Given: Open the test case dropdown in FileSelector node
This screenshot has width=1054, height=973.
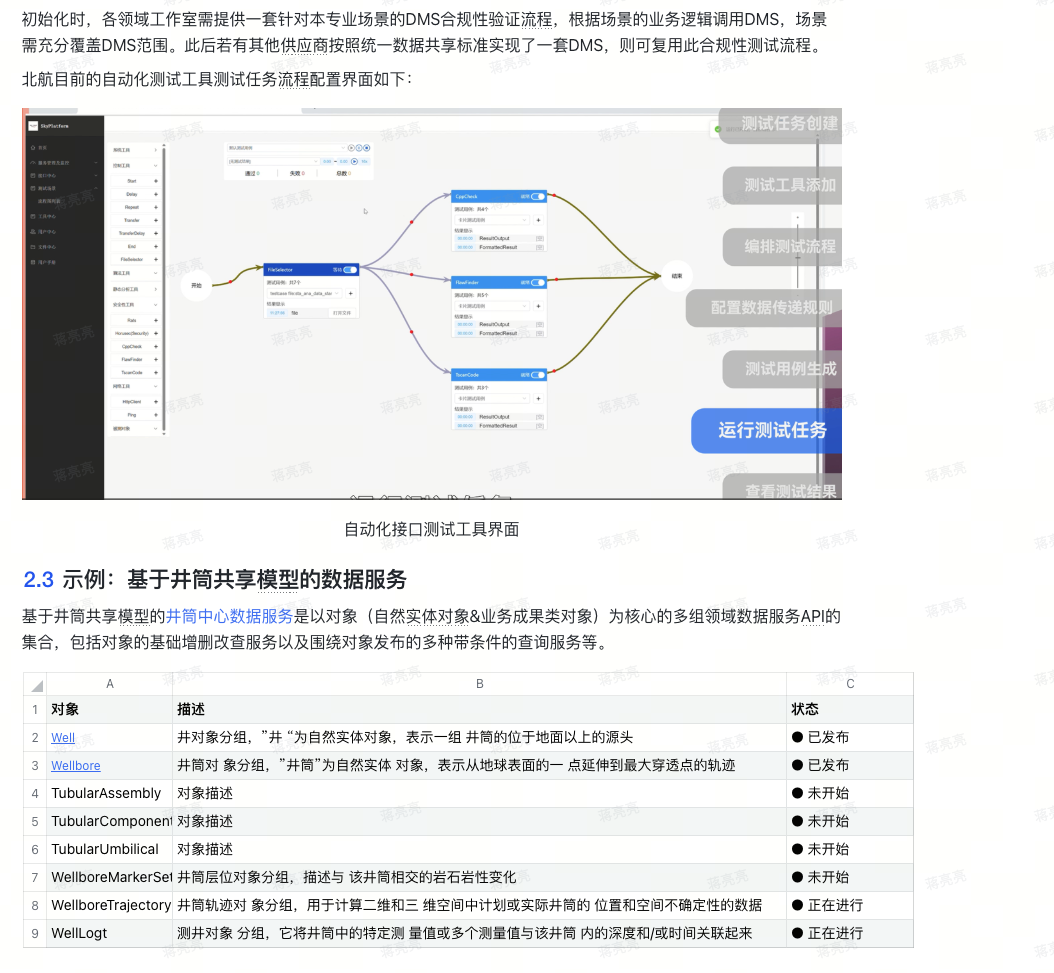Looking at the screenshot, I should 304,294.
